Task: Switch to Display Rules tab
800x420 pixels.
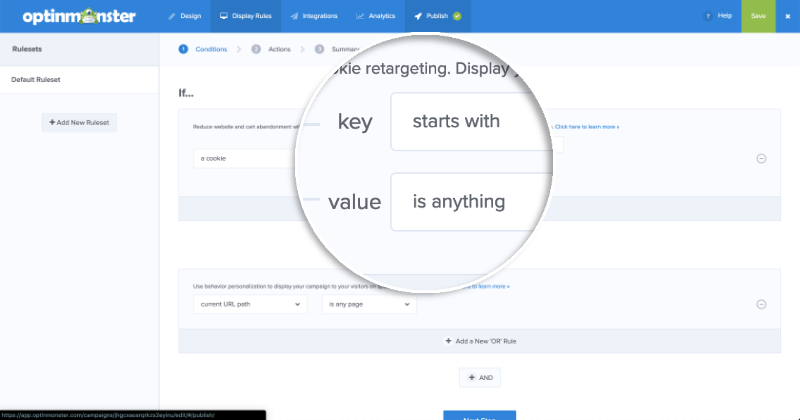Action: click(x=245, y=16)
